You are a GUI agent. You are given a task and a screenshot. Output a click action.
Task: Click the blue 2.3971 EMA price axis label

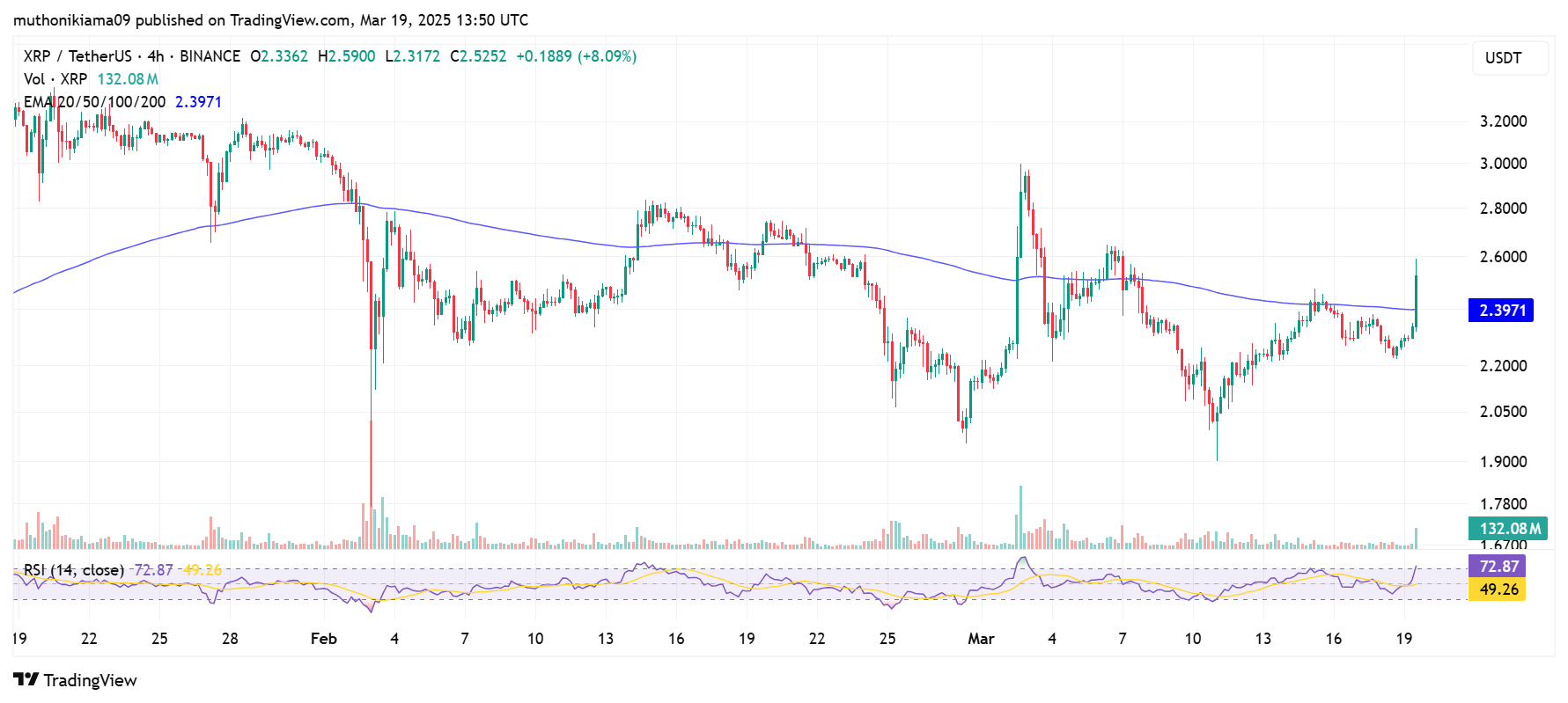1501,310
